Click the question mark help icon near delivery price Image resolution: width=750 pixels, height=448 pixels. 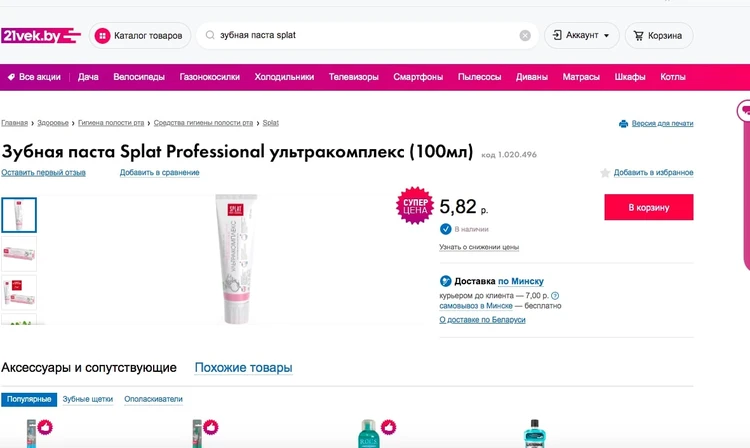pos(555,296)
